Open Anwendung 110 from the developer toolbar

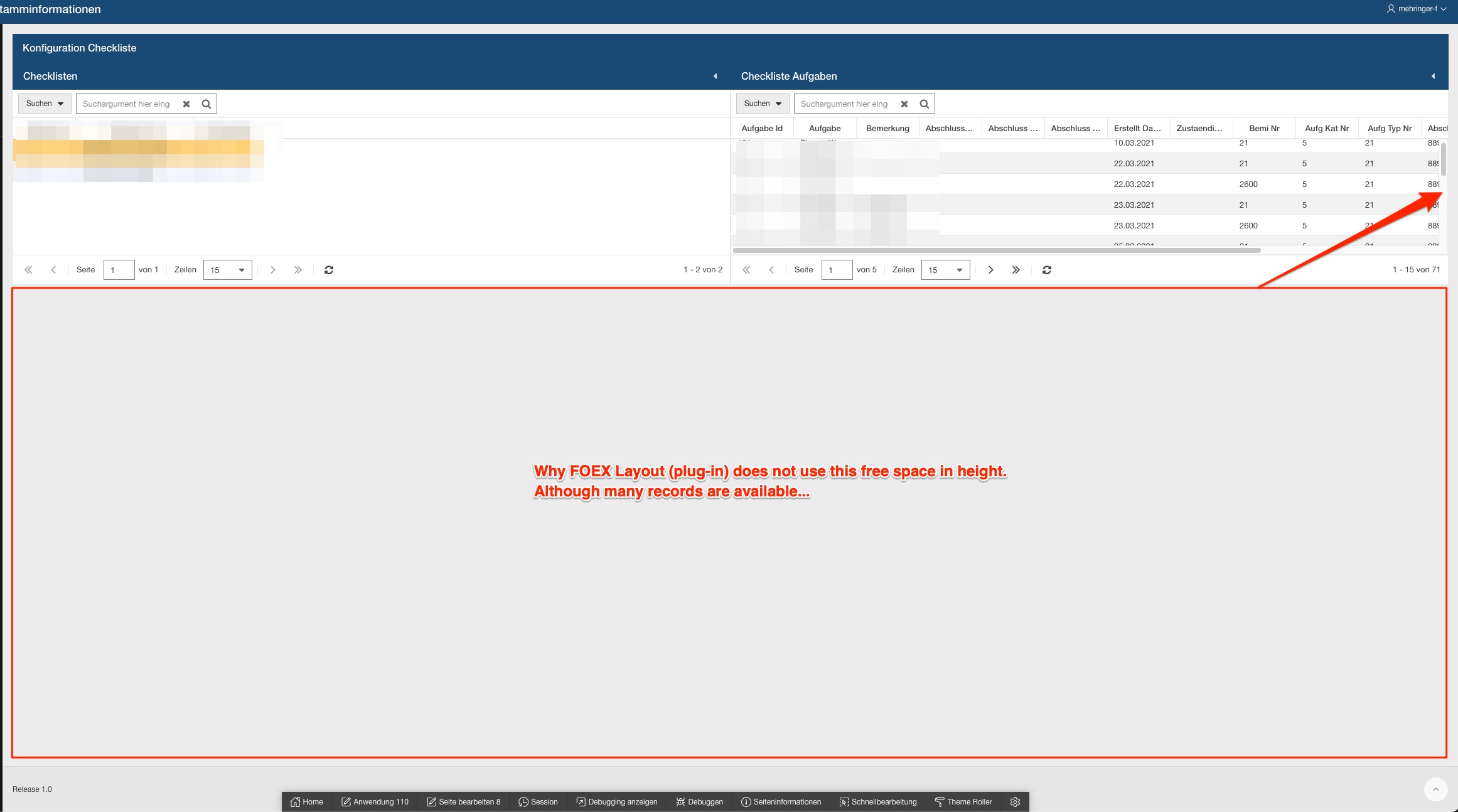pos(375,802)
